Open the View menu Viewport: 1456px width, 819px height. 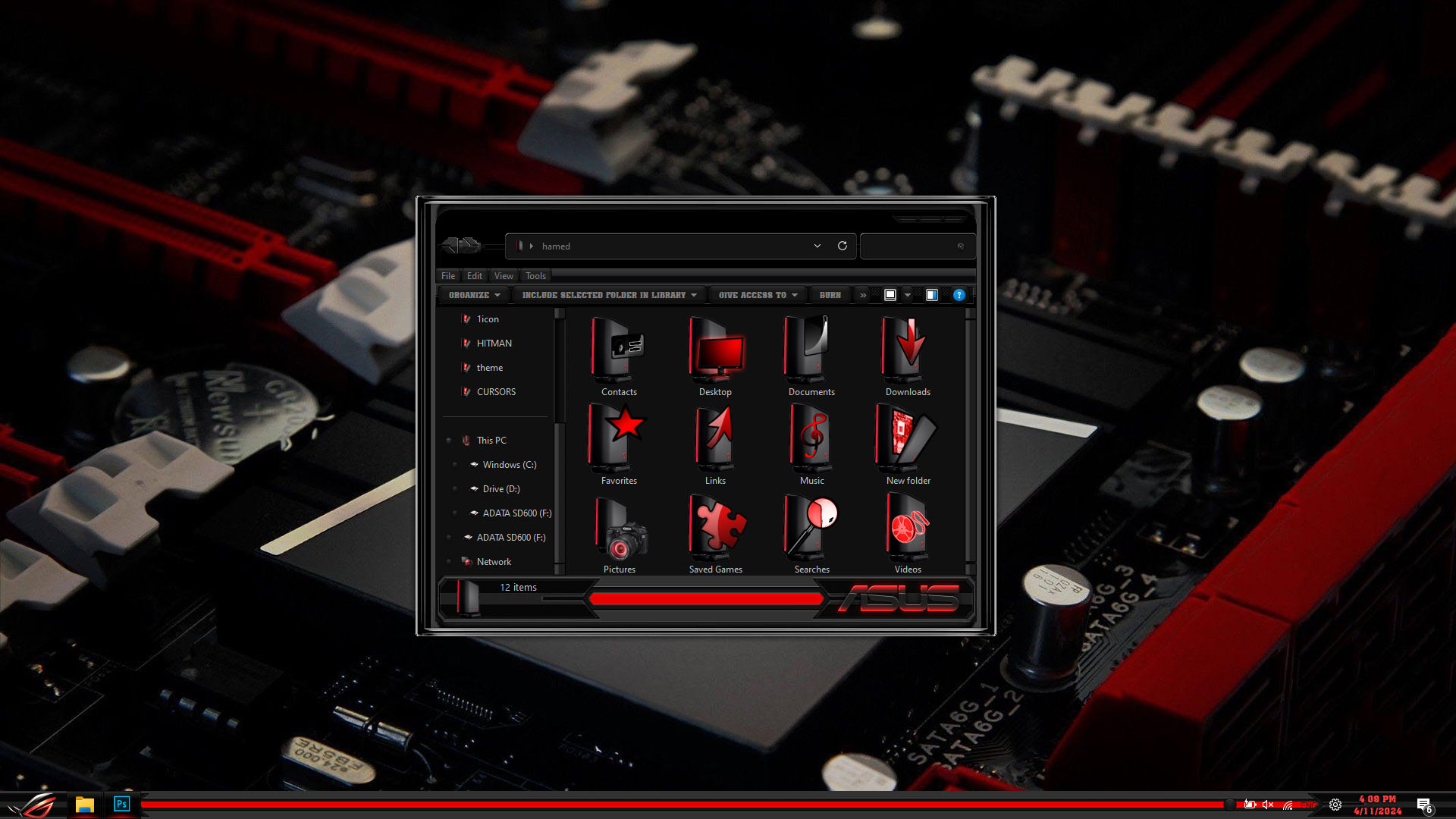coord(504,276)
